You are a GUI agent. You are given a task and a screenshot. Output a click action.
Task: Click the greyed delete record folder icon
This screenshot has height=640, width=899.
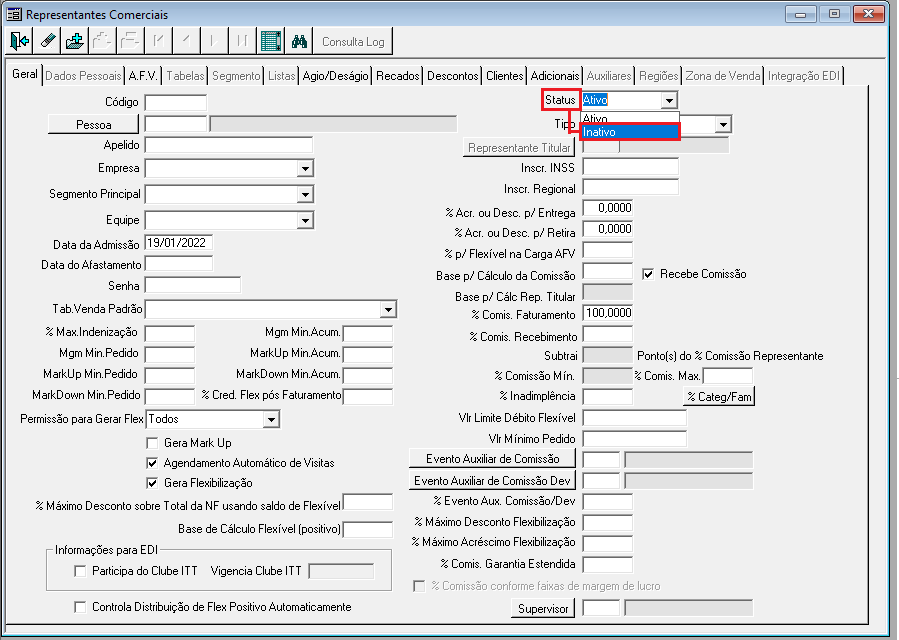click(x=130, y=41)
